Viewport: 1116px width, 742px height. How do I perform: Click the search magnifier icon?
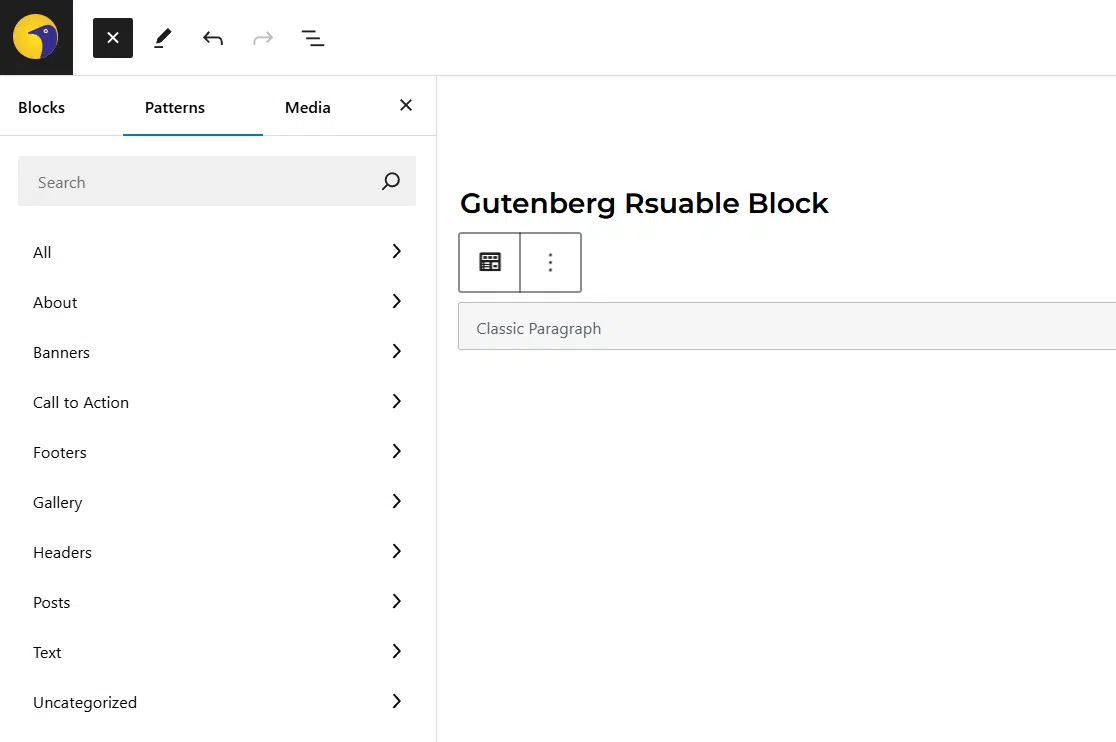pos(390,181)
